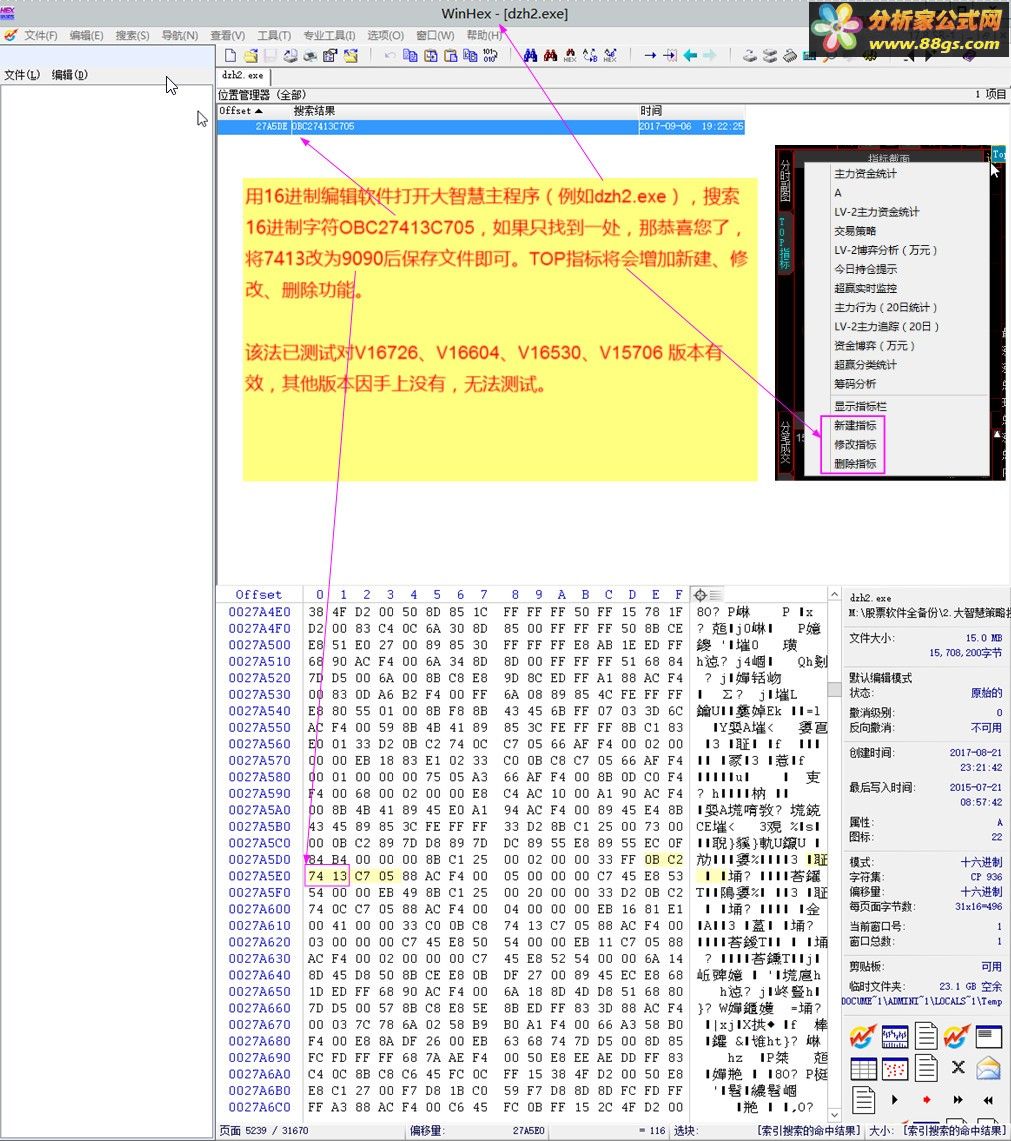Viewport: 1011px width, 1141px height.
Task: Open the 编辑(E) menu
Action: (87, 35)
